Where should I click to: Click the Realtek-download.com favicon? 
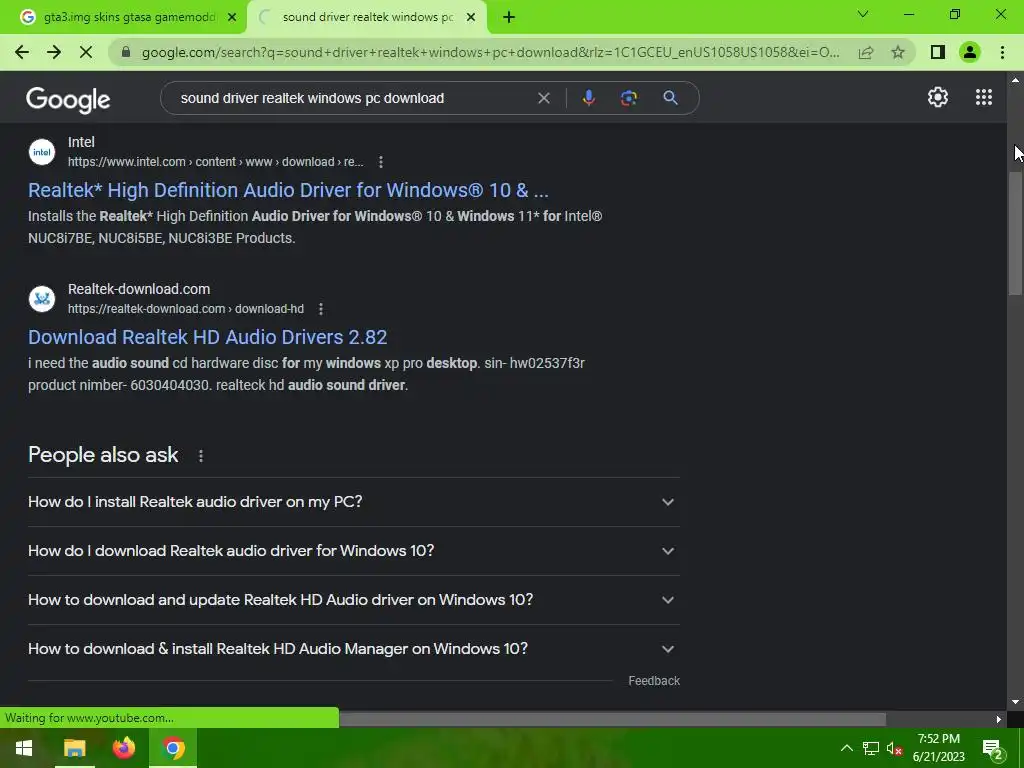[x=42, y=299]
